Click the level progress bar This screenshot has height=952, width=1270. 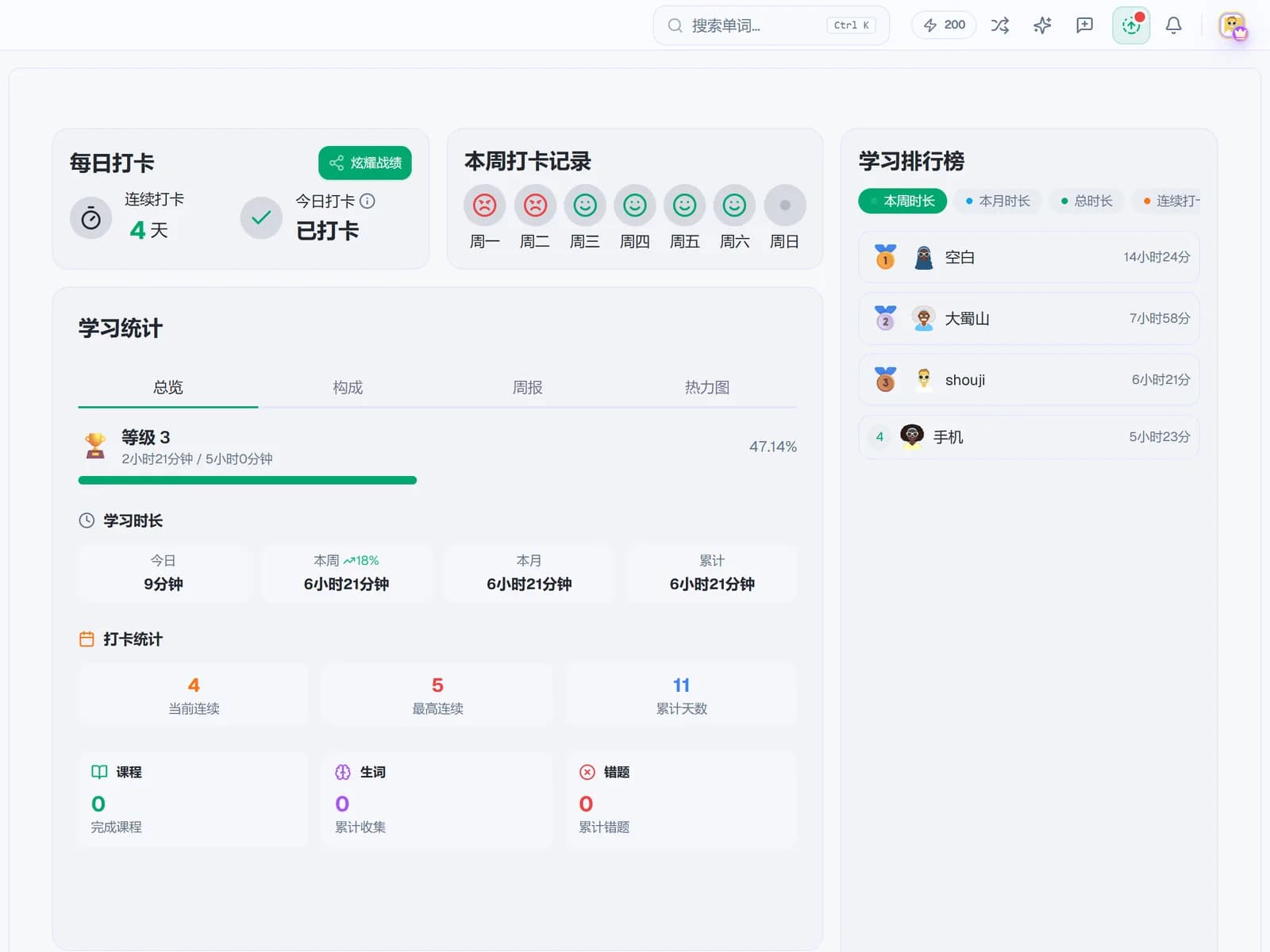437,480
